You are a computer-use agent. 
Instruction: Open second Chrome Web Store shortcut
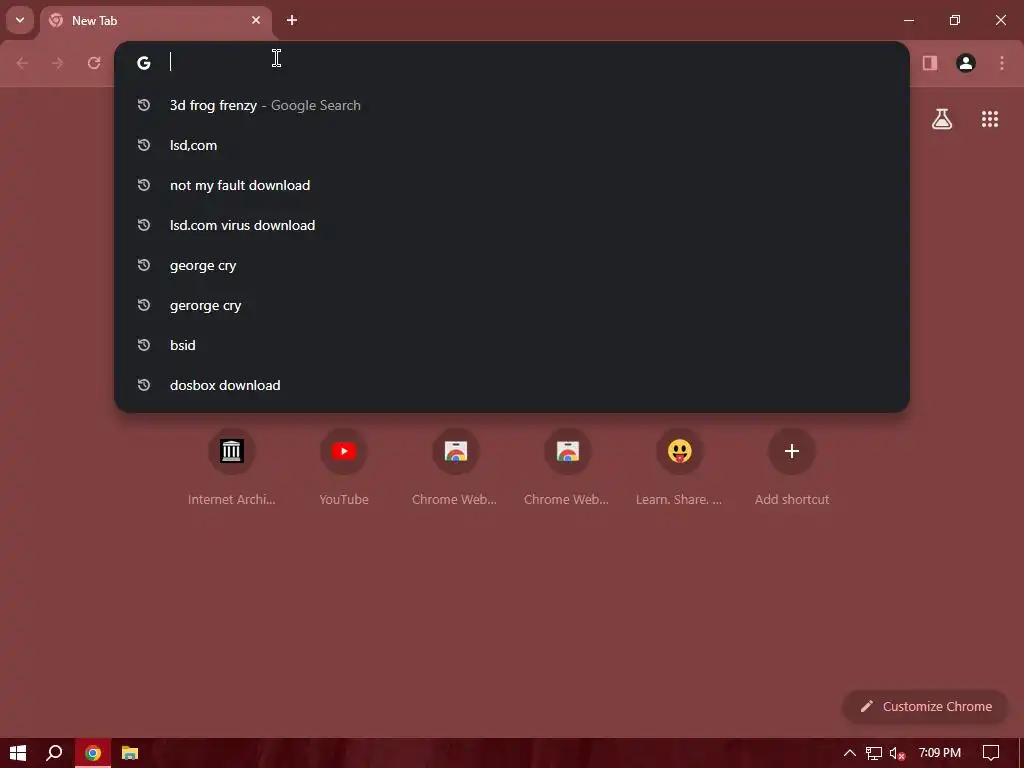568,467
